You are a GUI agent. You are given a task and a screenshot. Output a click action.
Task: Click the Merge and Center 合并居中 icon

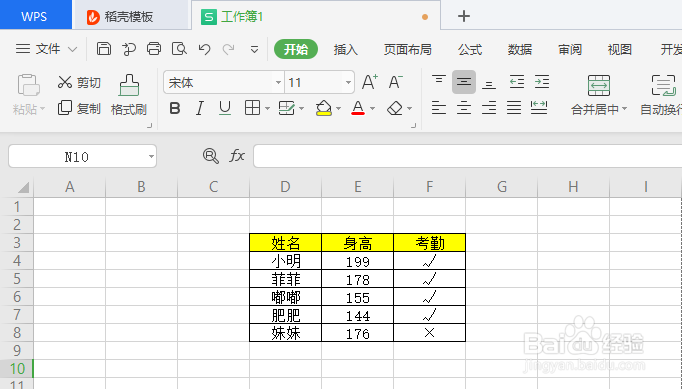coord(598,85)
